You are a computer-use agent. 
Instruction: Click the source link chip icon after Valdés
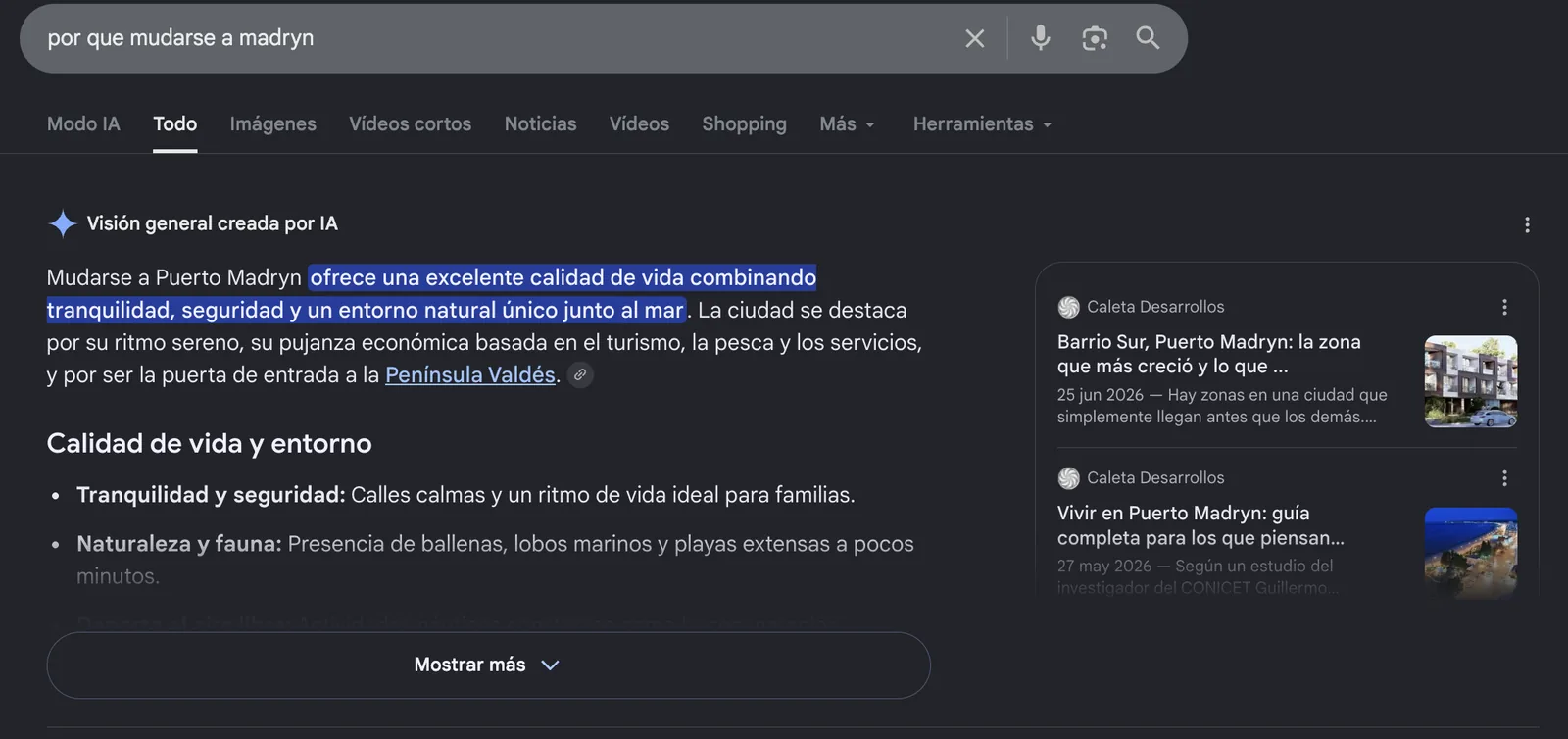580,375
